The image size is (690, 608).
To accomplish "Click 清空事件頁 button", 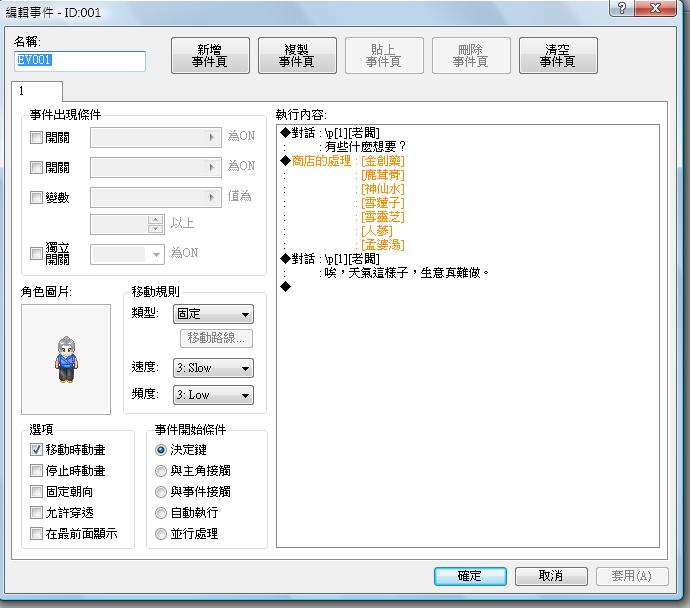I will pos(558,55).
